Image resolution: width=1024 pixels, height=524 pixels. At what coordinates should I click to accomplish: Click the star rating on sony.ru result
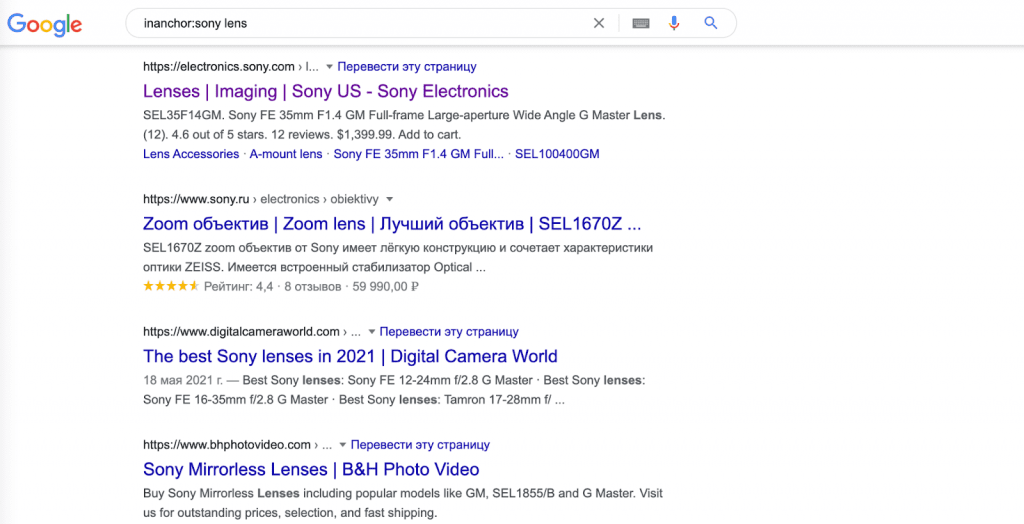(x=170, y=286)
